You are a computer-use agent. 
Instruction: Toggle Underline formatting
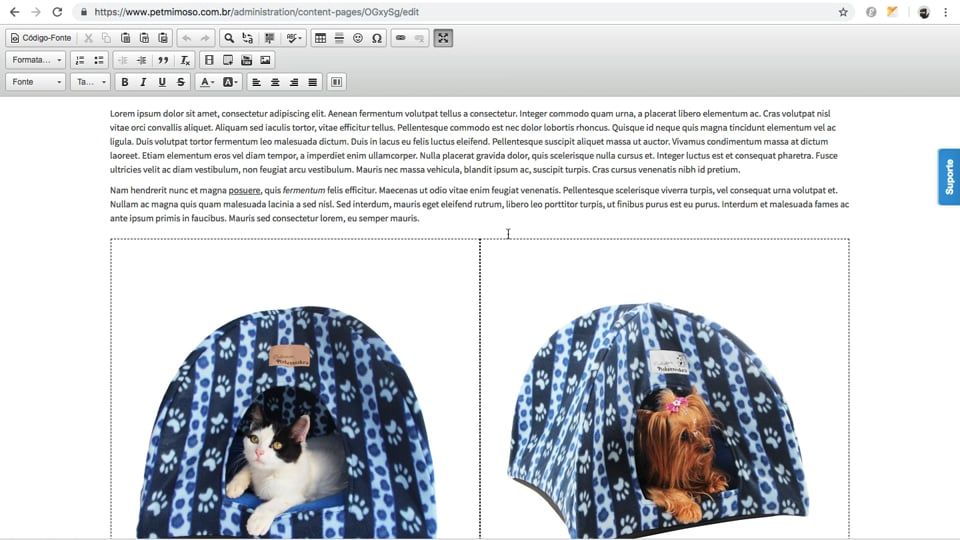pos(162,82)
